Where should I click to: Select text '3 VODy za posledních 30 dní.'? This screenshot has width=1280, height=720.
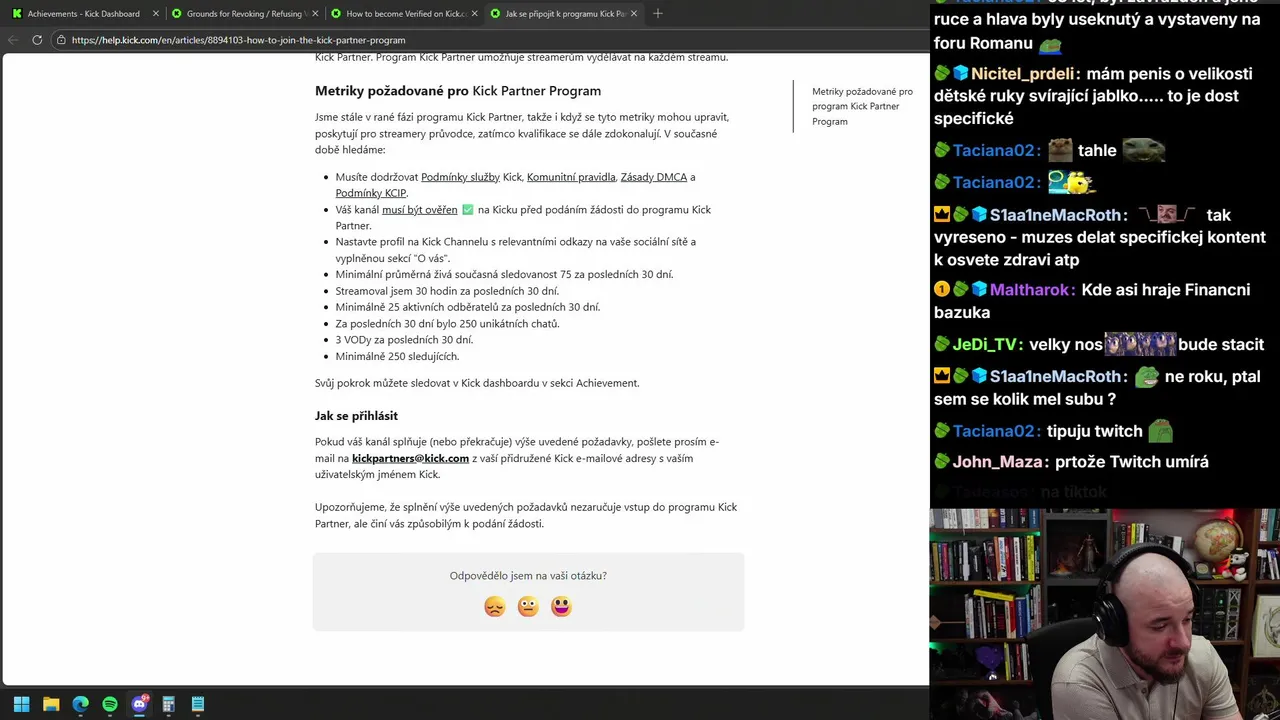click(x=404, y=340)
